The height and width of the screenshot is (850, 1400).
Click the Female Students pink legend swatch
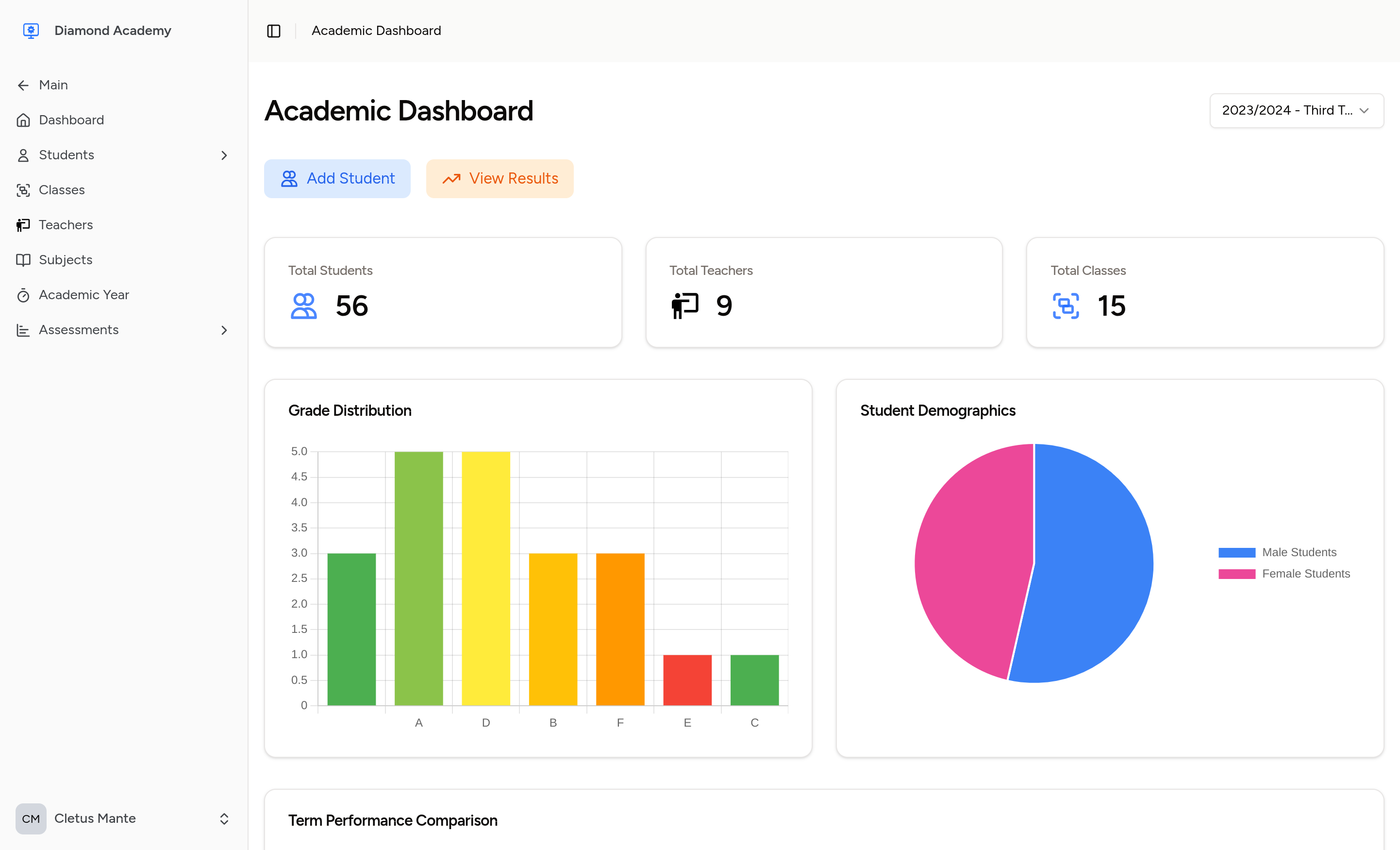coord(1236,574)
